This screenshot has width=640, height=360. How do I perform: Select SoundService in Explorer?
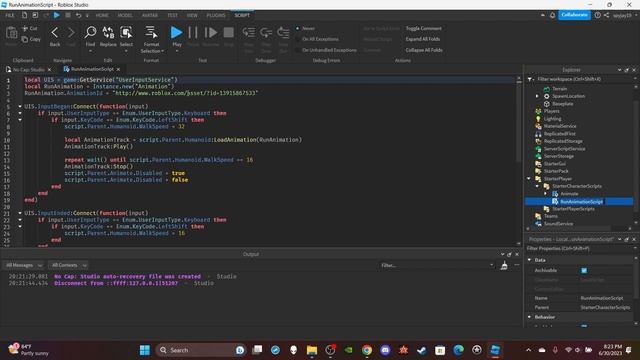tap(558, 224)
